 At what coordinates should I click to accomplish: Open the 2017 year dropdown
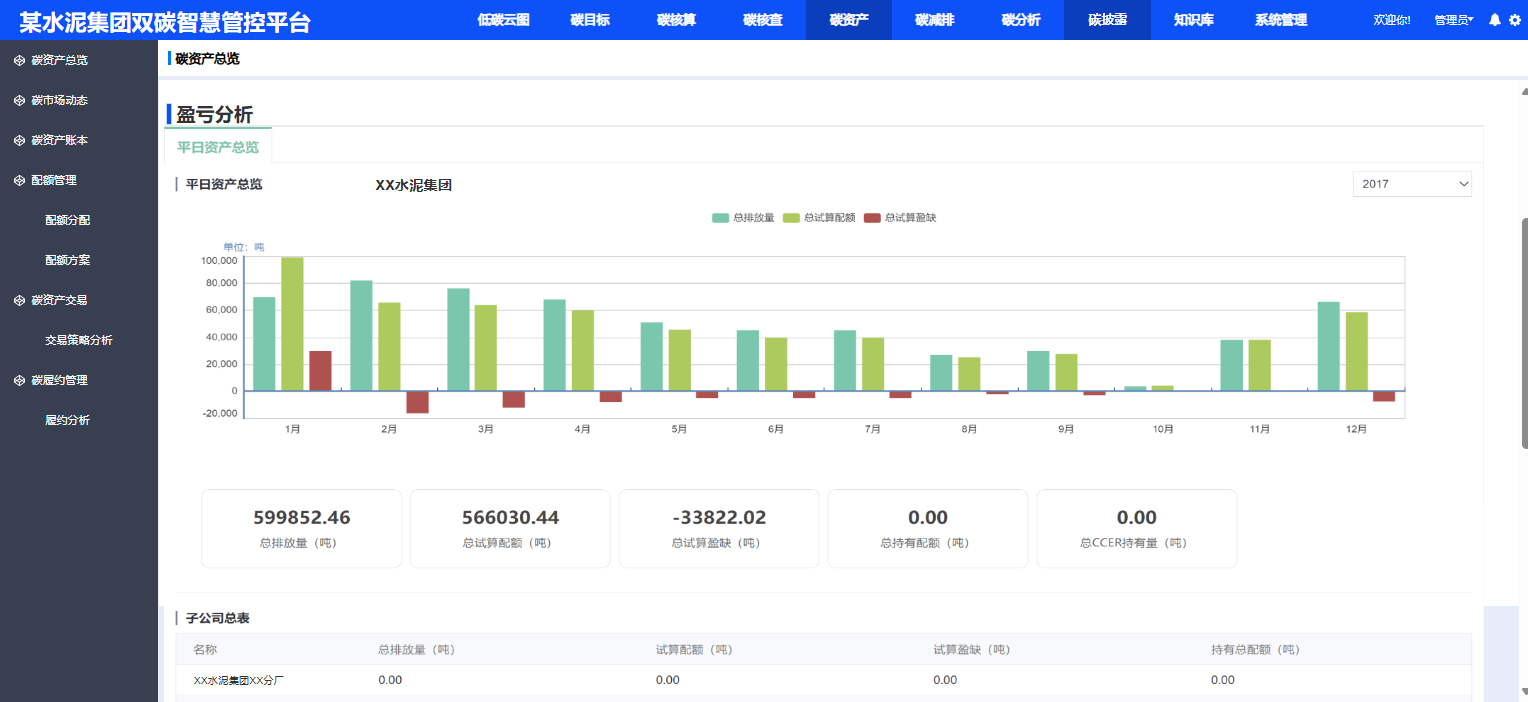tap(1412, 184)
